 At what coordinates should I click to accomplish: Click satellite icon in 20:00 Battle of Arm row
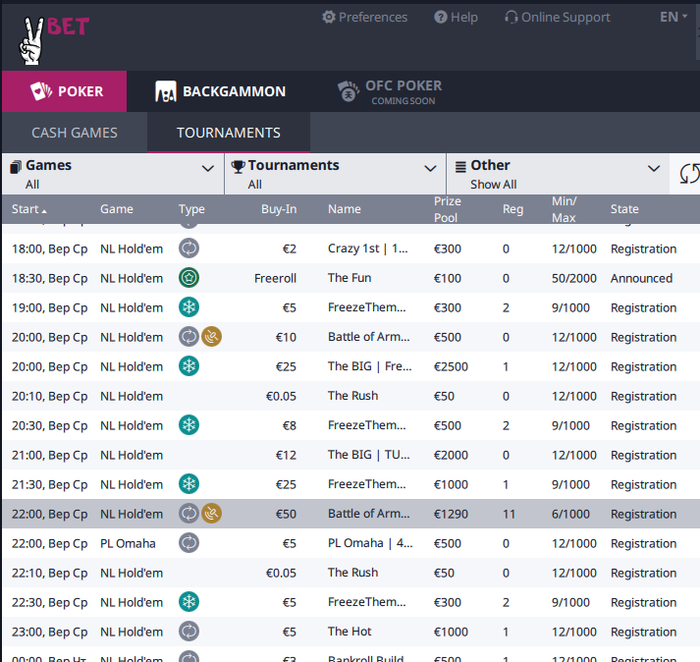coord(212,337)
